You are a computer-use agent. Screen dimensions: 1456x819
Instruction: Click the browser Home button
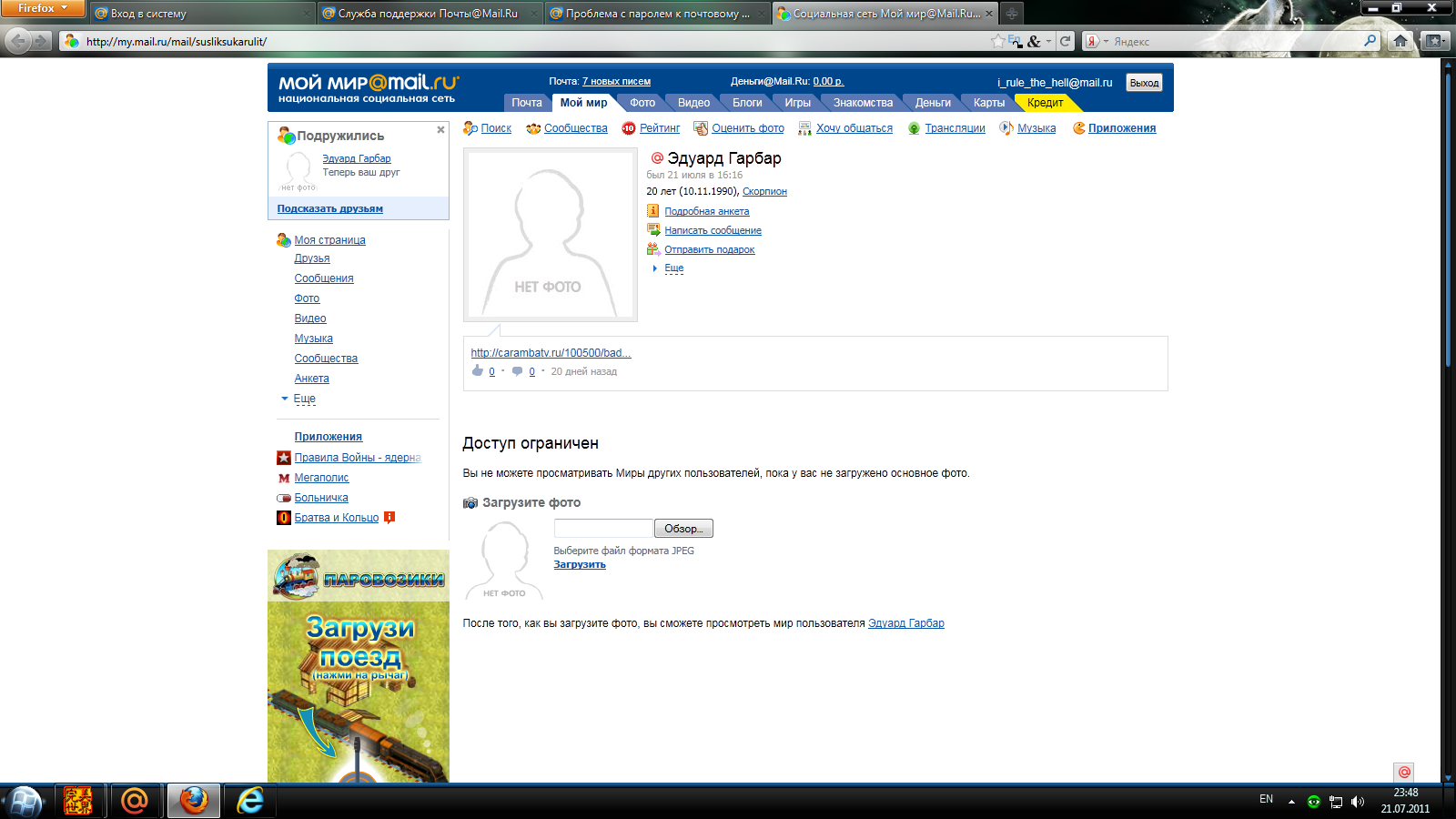[x=1400, y=41]
